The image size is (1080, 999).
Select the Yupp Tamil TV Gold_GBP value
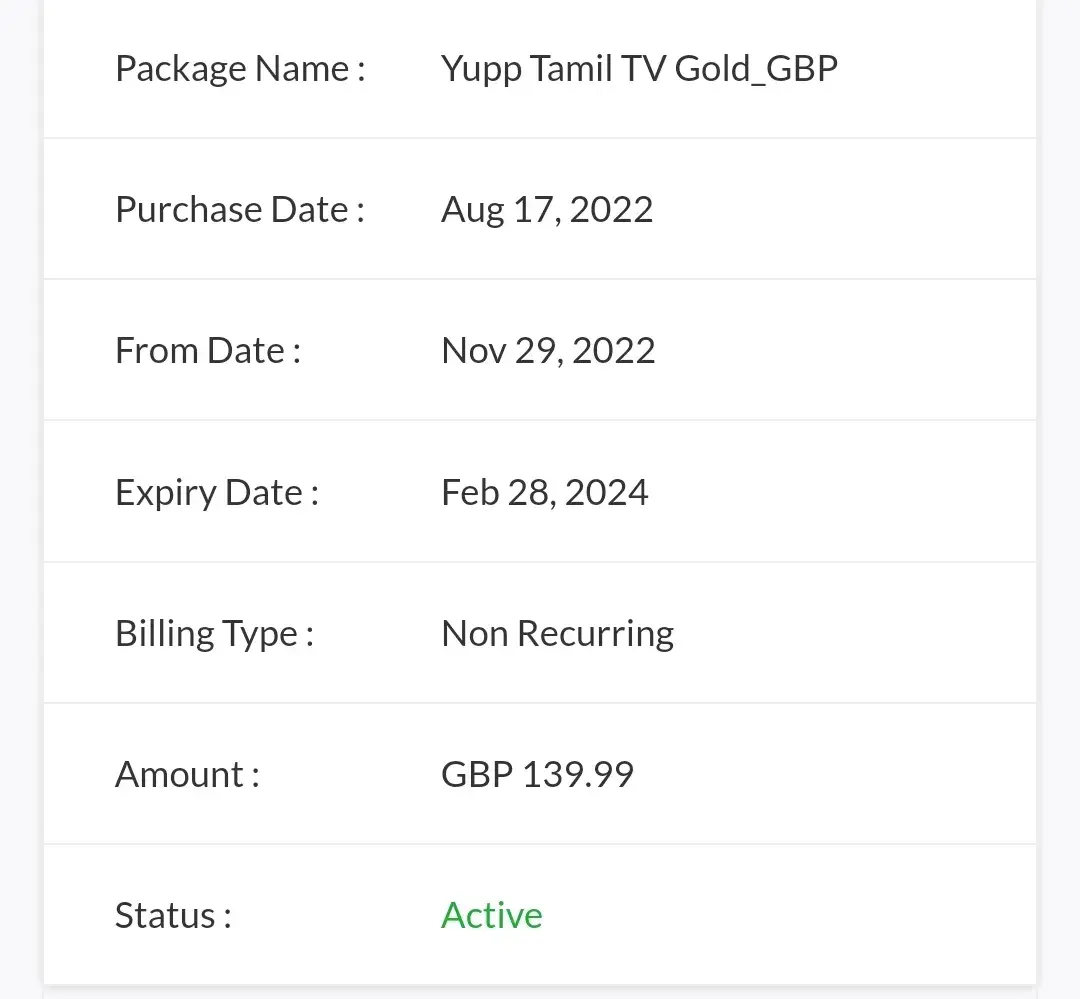tap(639, 69)
